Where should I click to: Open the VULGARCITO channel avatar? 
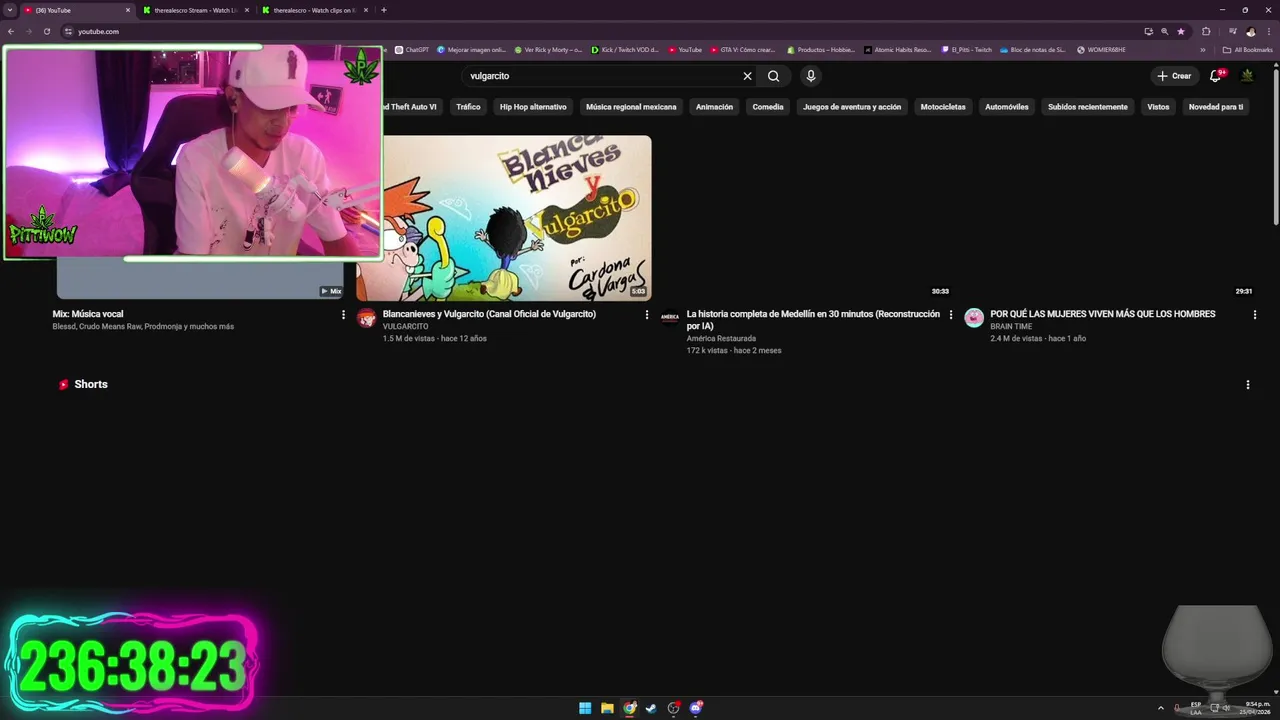[367, 318]
